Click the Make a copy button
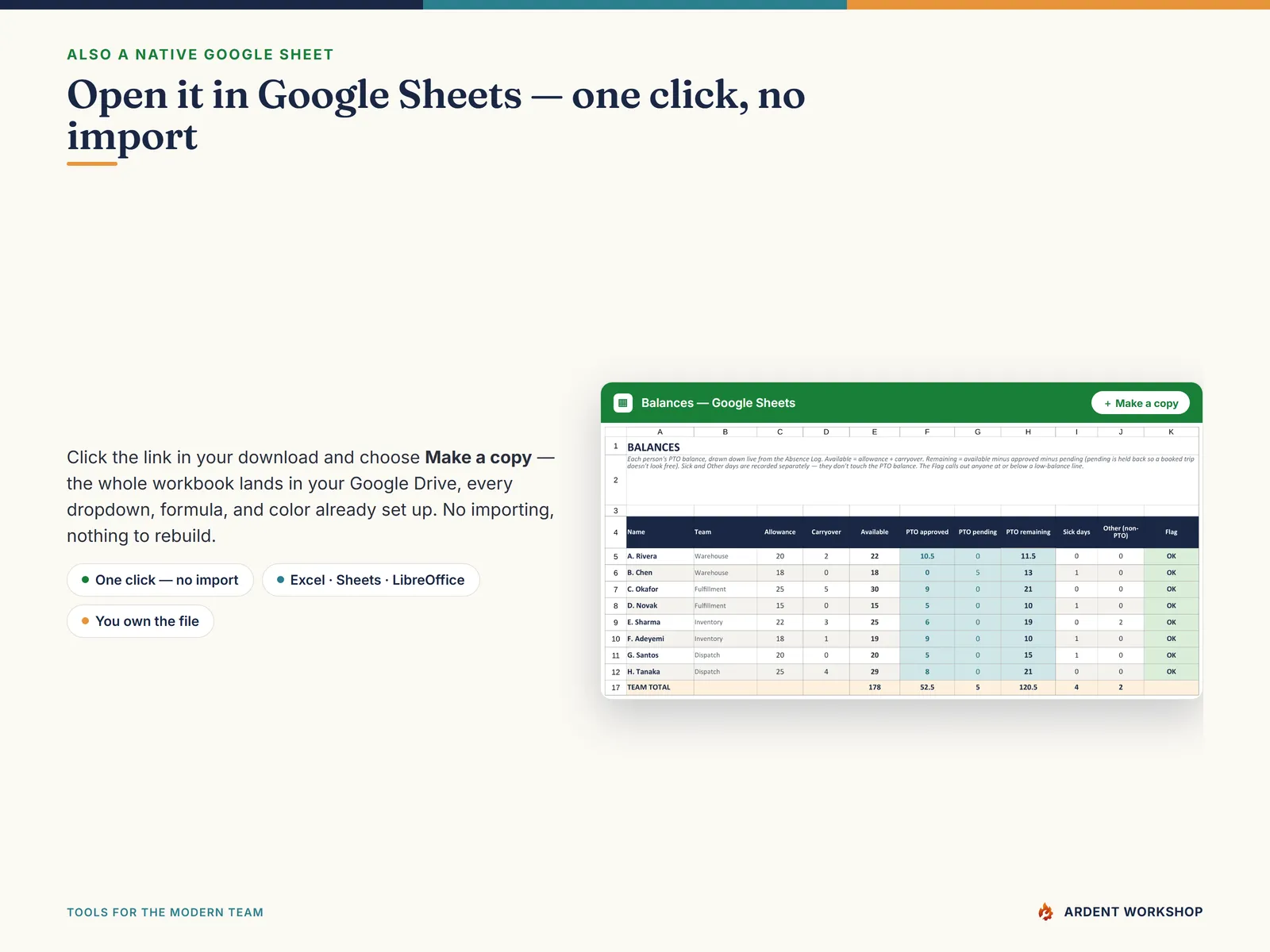The width and height of the screenshot is (1270, 952). (1141, 403)
